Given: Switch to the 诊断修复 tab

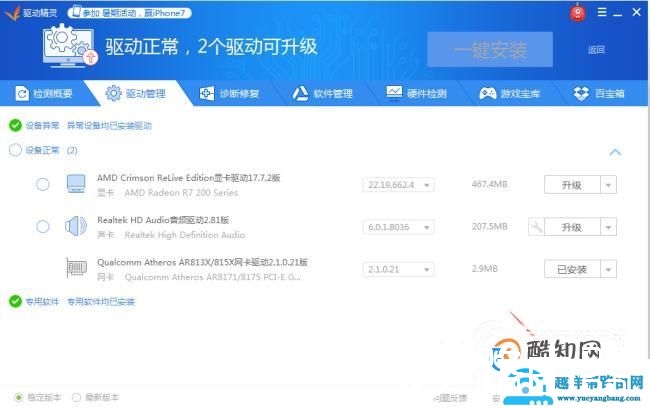Looking at the screenshot, I should [x=230, y=93].
